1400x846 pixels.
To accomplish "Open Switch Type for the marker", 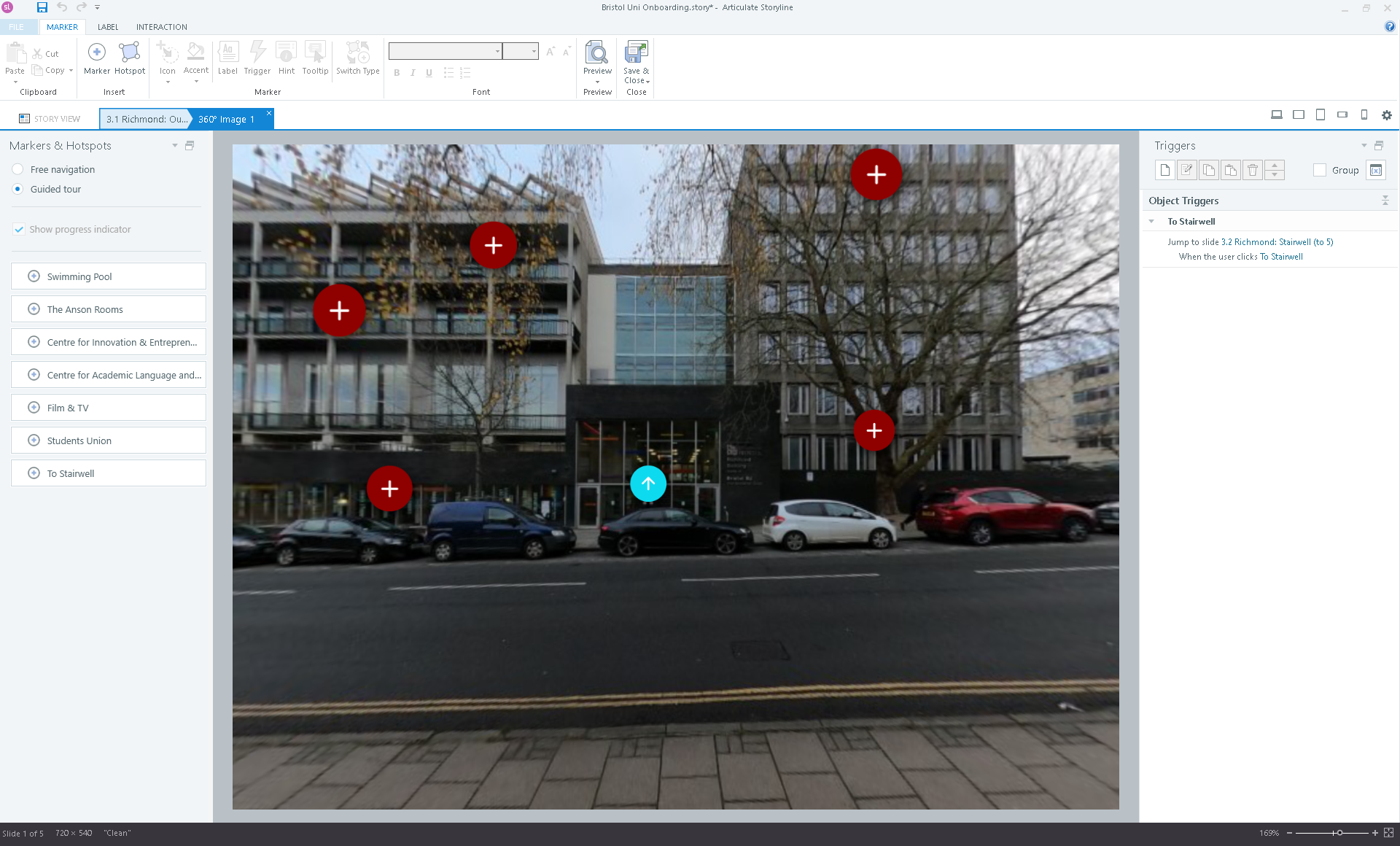I will pos(357,57).
